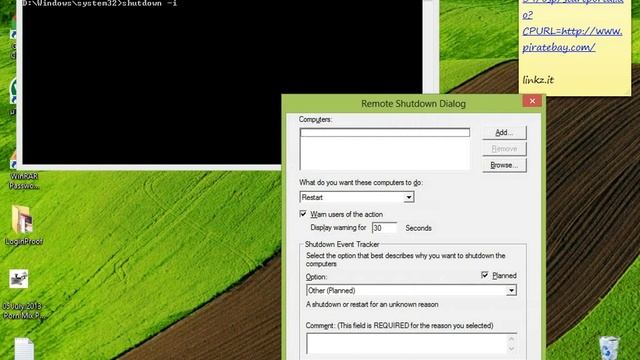Click the Browse... button
The width and height of the screenshot is (640, 360).
[504, 165]
